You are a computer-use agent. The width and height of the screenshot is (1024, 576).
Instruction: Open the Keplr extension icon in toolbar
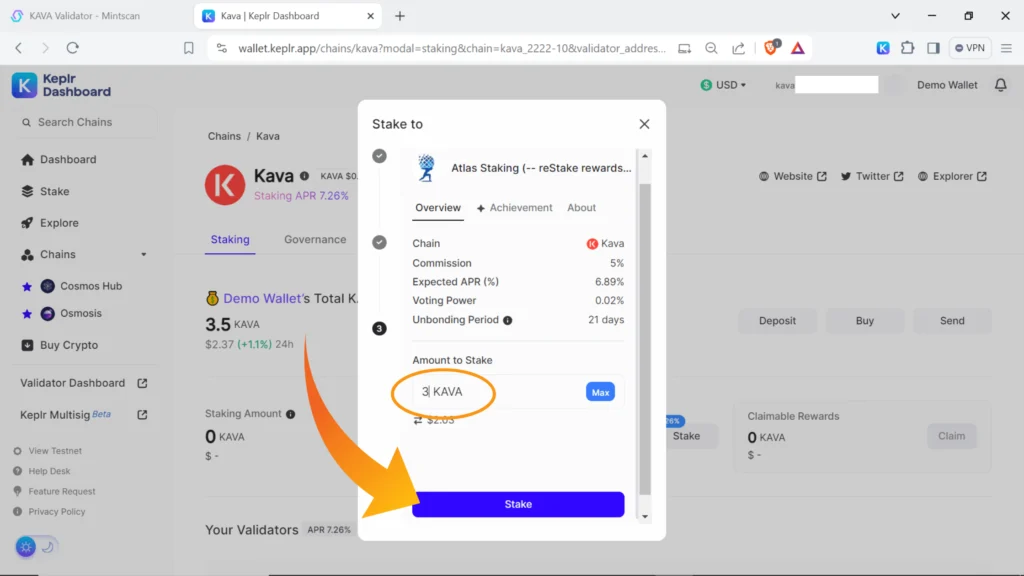[x=883, y=47]
